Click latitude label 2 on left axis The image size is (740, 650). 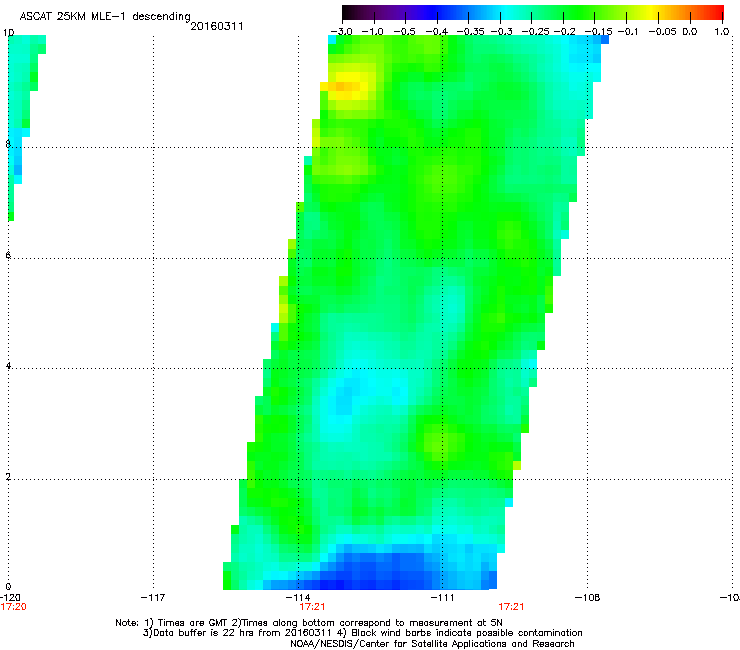pos(8,477)
